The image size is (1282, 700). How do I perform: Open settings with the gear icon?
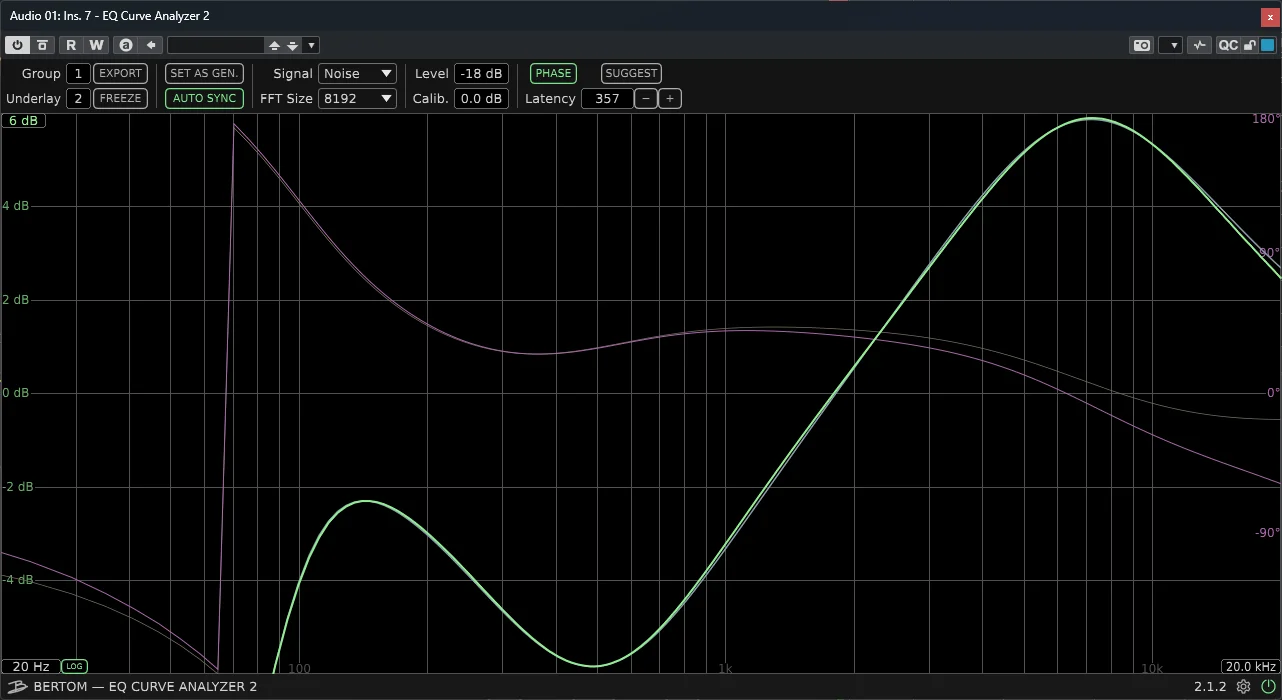pyautogui.click(x=1243, y=687)
